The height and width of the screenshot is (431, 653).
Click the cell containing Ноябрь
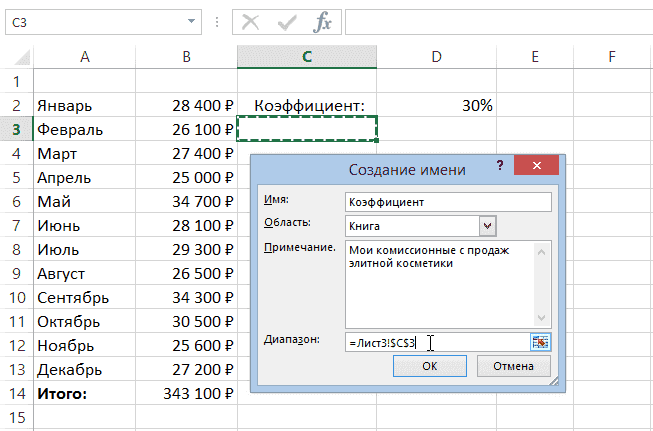[x=85, y=345]
